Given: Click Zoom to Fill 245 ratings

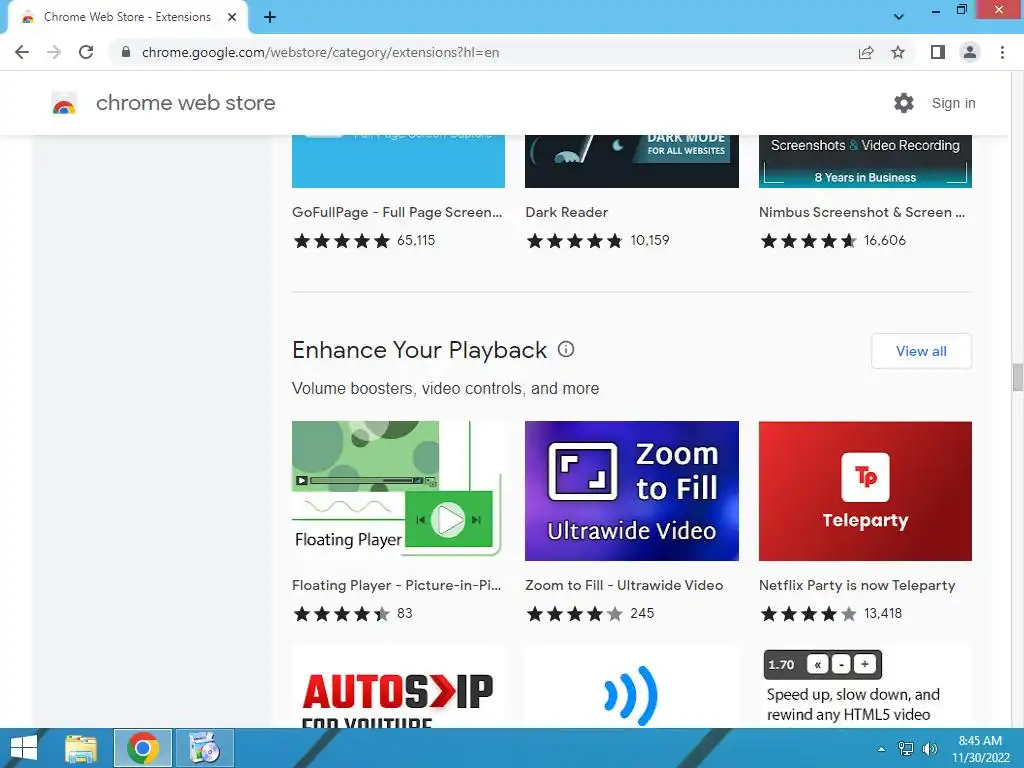Looking at the screenshot, I should click(x=642, y=613).
